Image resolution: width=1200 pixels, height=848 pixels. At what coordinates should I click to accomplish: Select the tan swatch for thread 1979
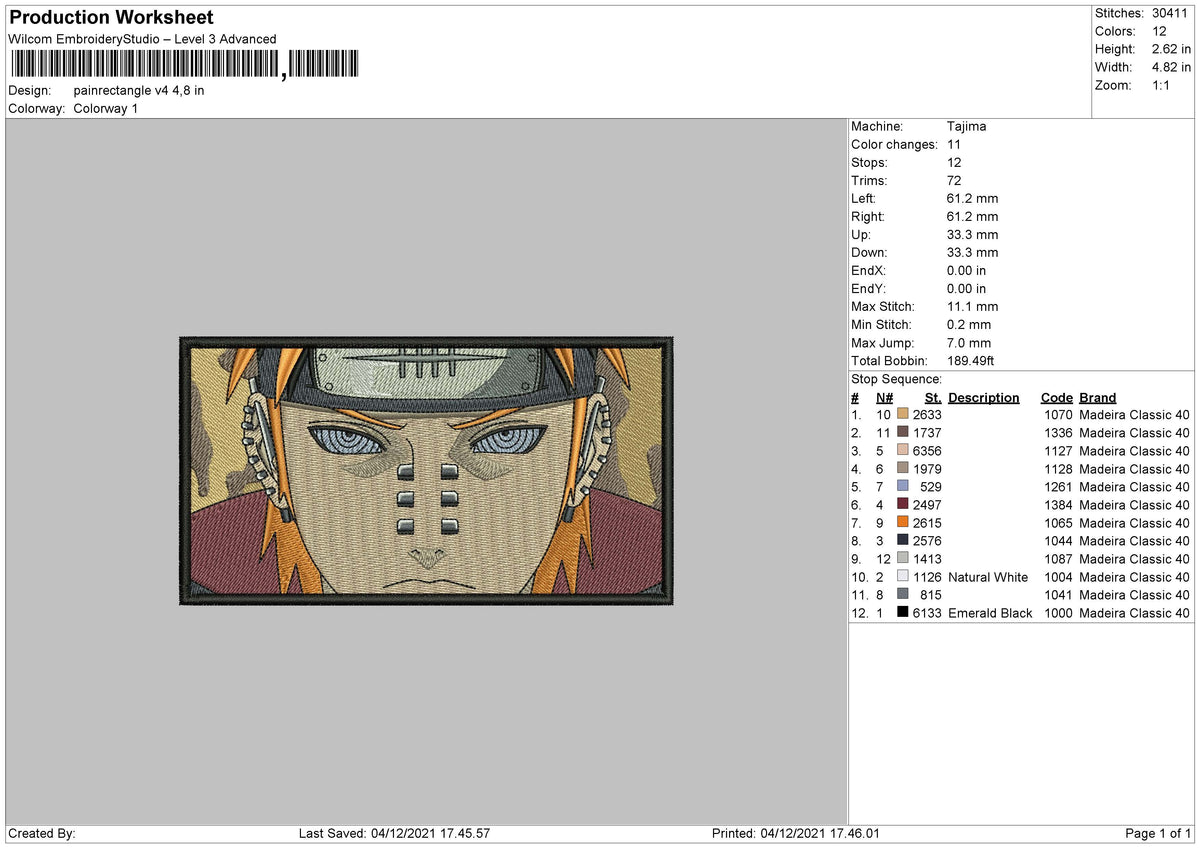pos(905,469)
